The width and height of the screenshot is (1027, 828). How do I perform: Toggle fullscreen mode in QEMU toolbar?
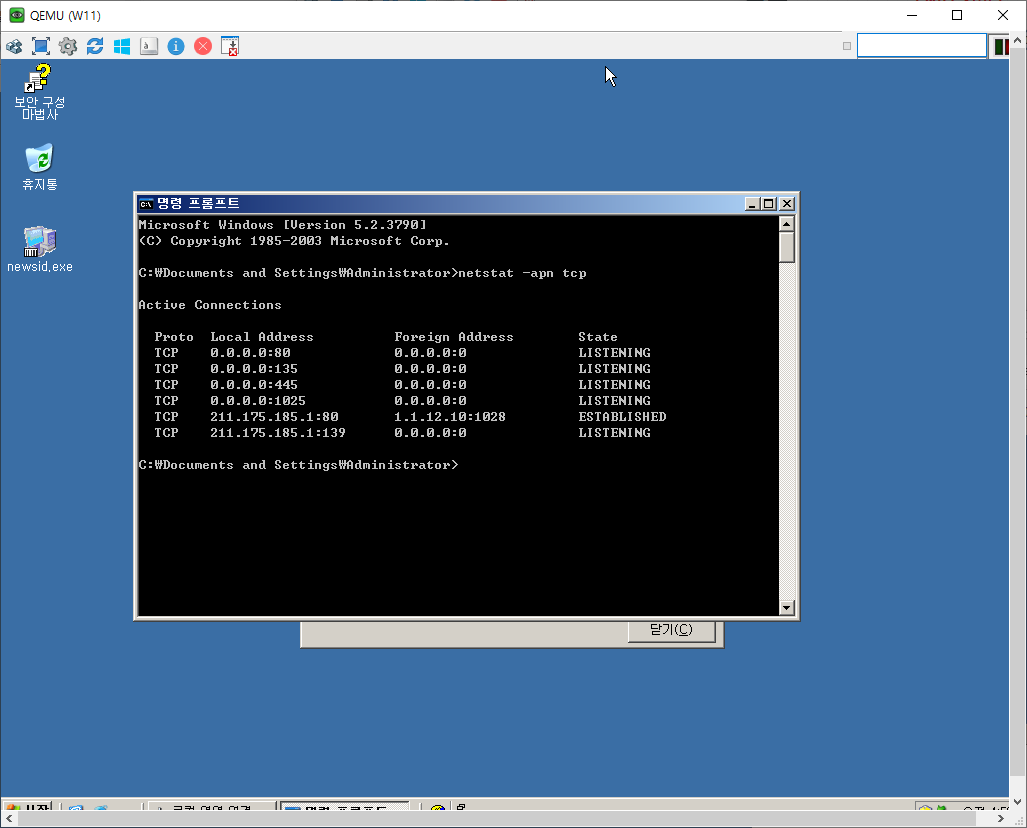click(x=41, y=47)
